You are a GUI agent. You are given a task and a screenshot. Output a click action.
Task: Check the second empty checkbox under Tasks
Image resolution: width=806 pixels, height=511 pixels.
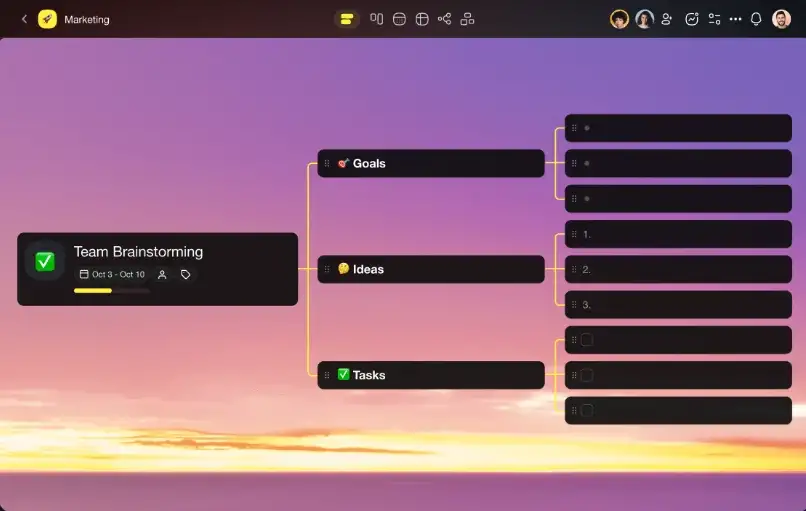(x=587, y=375)
